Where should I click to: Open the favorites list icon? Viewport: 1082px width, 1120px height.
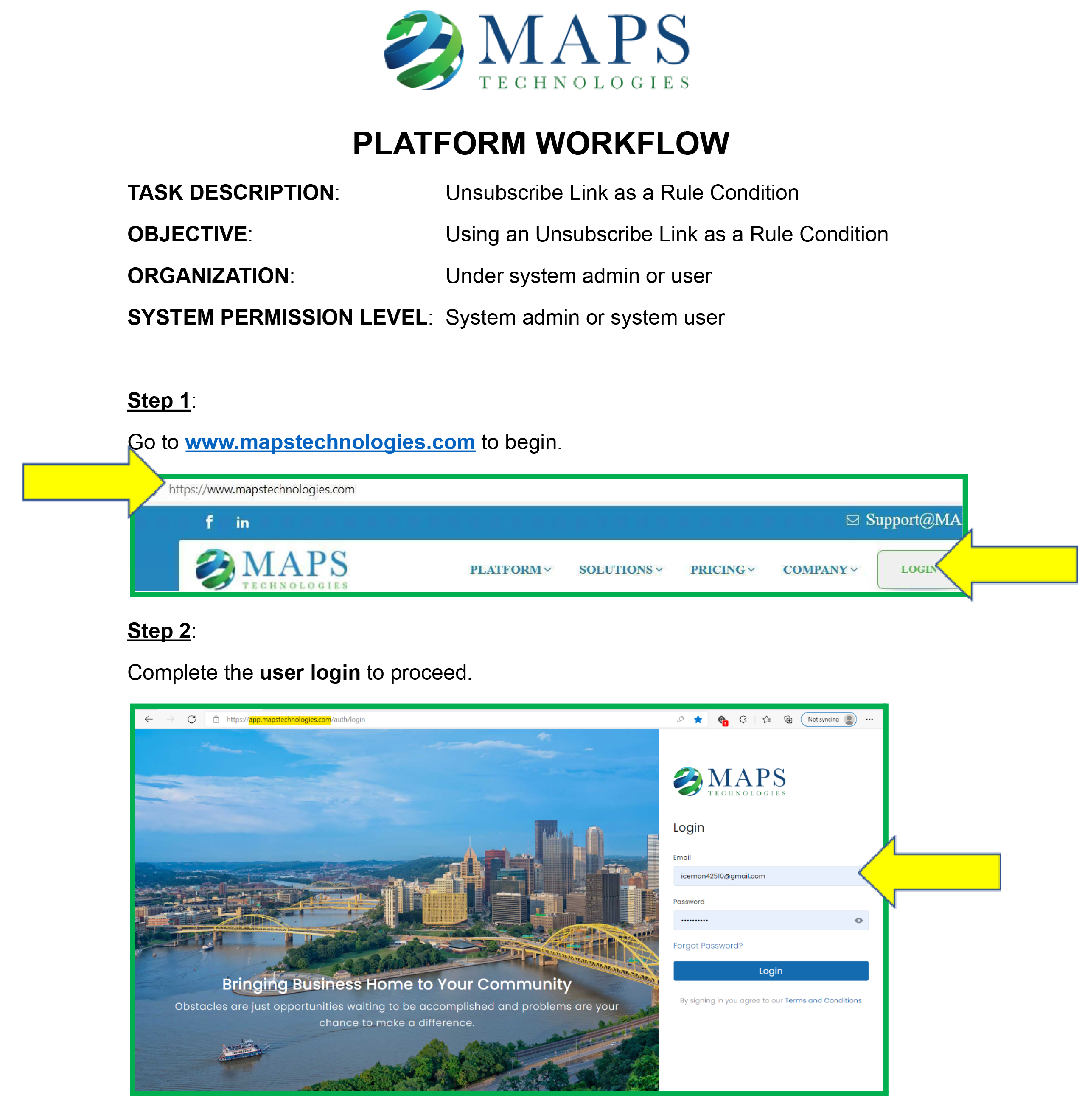(766, 720)
